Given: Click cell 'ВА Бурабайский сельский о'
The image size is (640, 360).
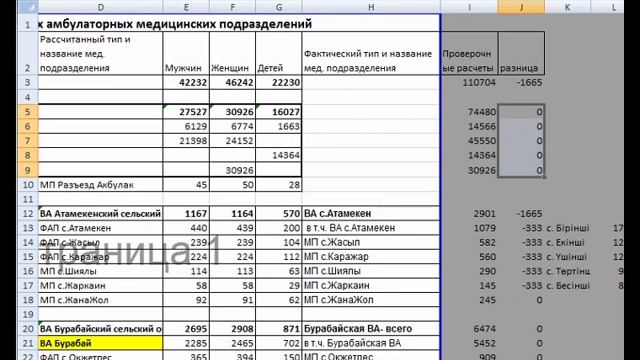Looking at the screenshot, I should (100, 329).
